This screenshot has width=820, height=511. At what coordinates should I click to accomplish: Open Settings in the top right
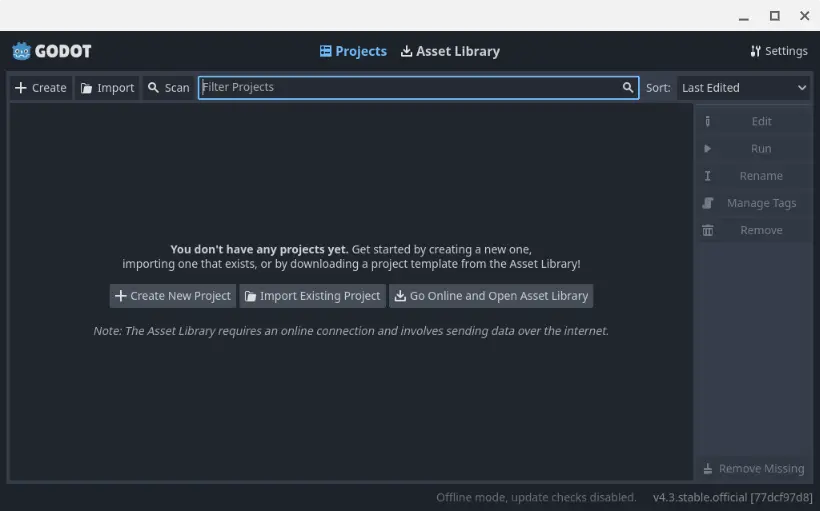[778, 51]
